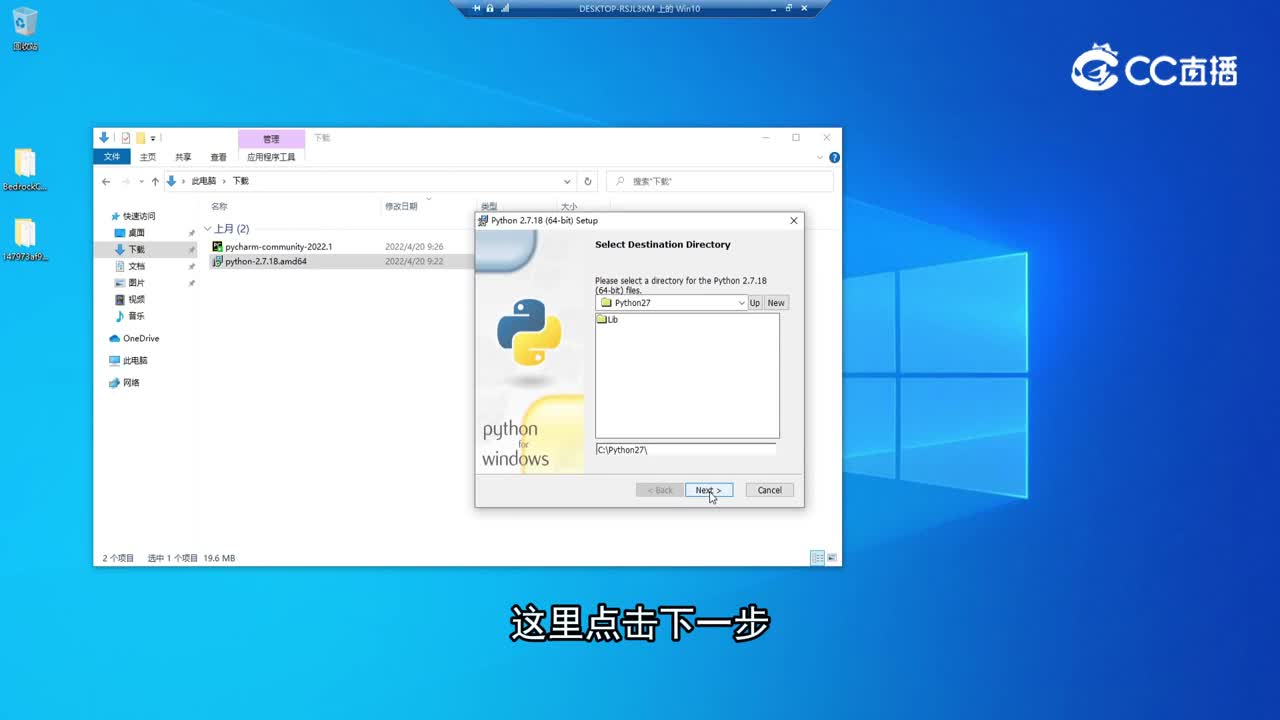Click the New folder button in Setup
This screenshot has height=720, width=1280.
click(776, 303)
